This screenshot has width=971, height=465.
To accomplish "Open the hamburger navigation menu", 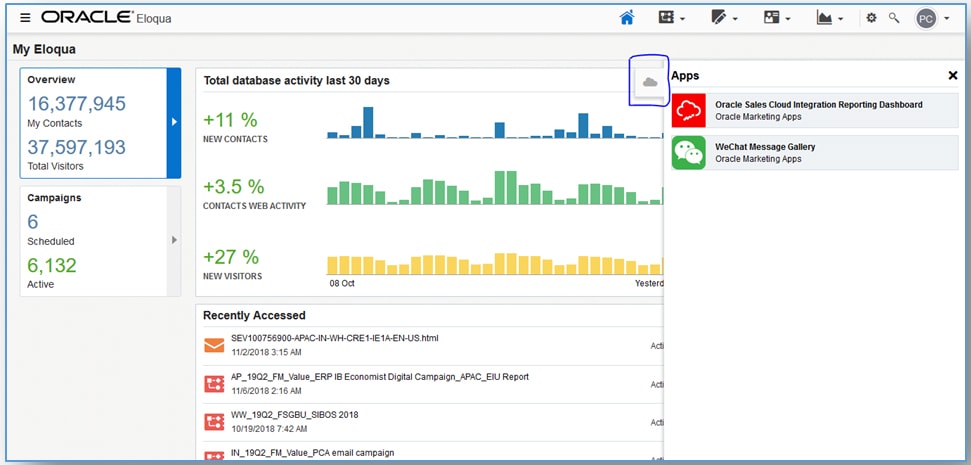I will coord(25,18).
